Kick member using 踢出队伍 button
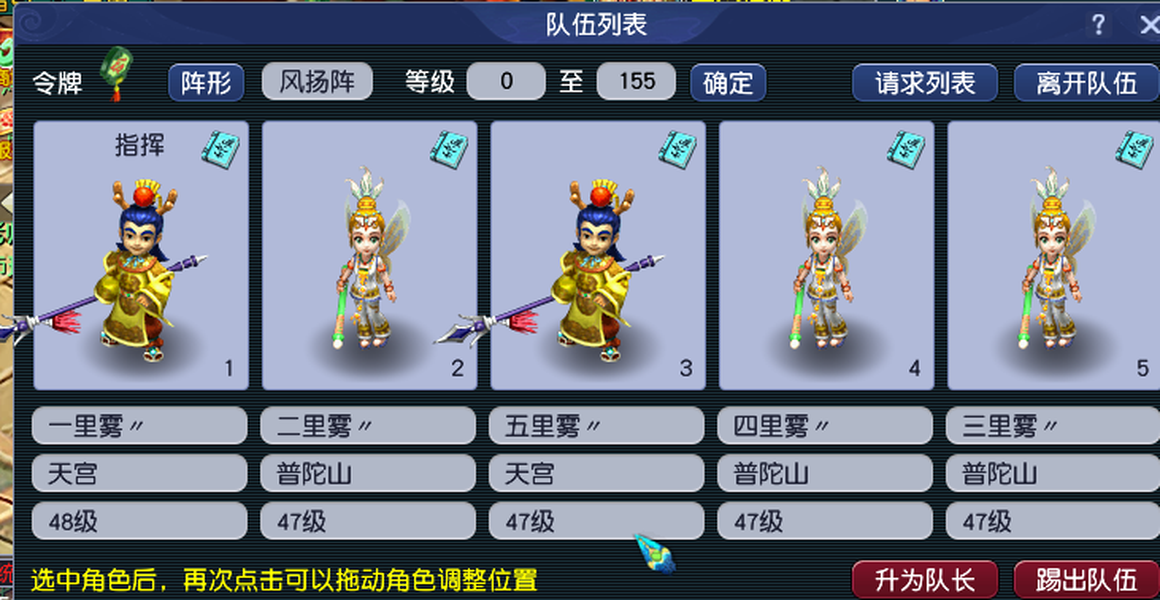This screenshot has width=1160, height=600. (x=1086, y=579)
